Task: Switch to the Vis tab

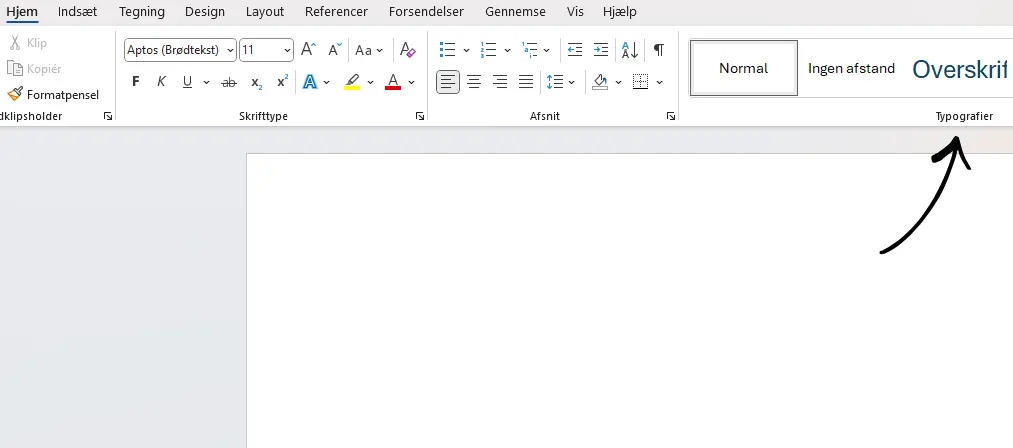Action: tap(575, 12)
